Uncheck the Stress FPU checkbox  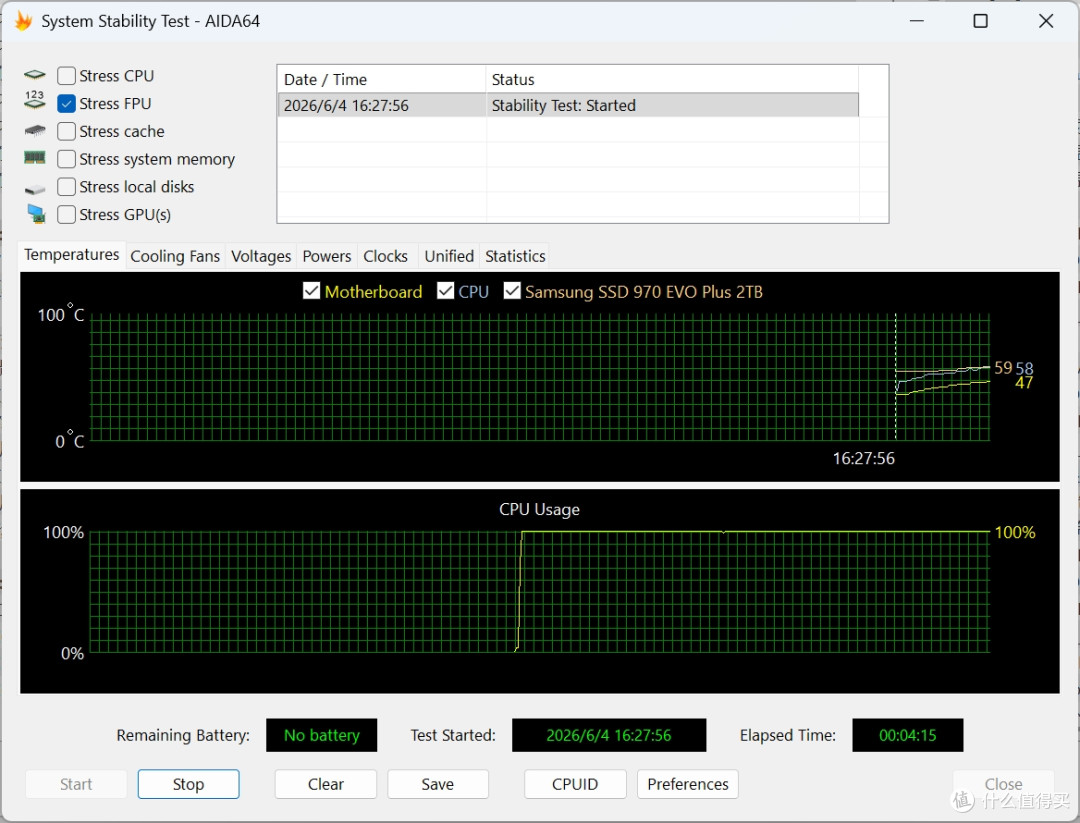(66, 103)
